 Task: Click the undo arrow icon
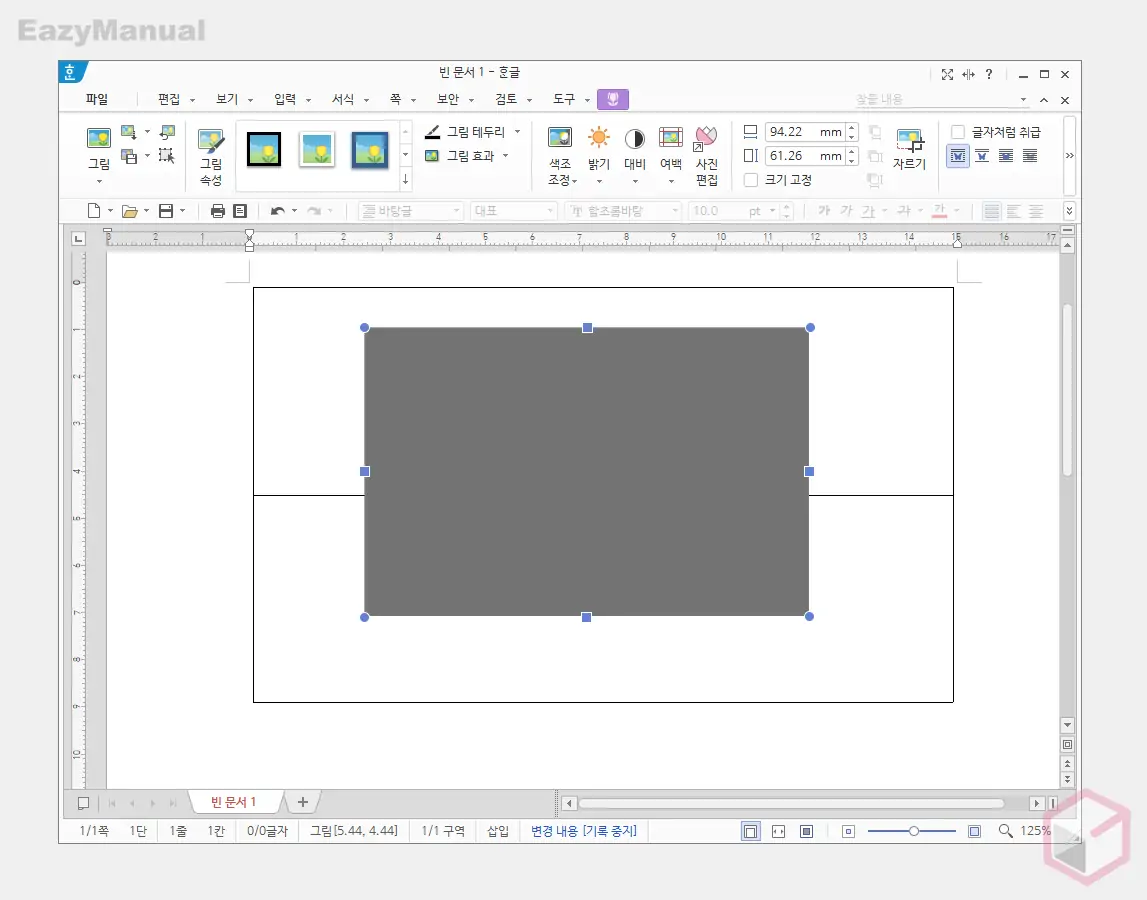pos(277,211)
